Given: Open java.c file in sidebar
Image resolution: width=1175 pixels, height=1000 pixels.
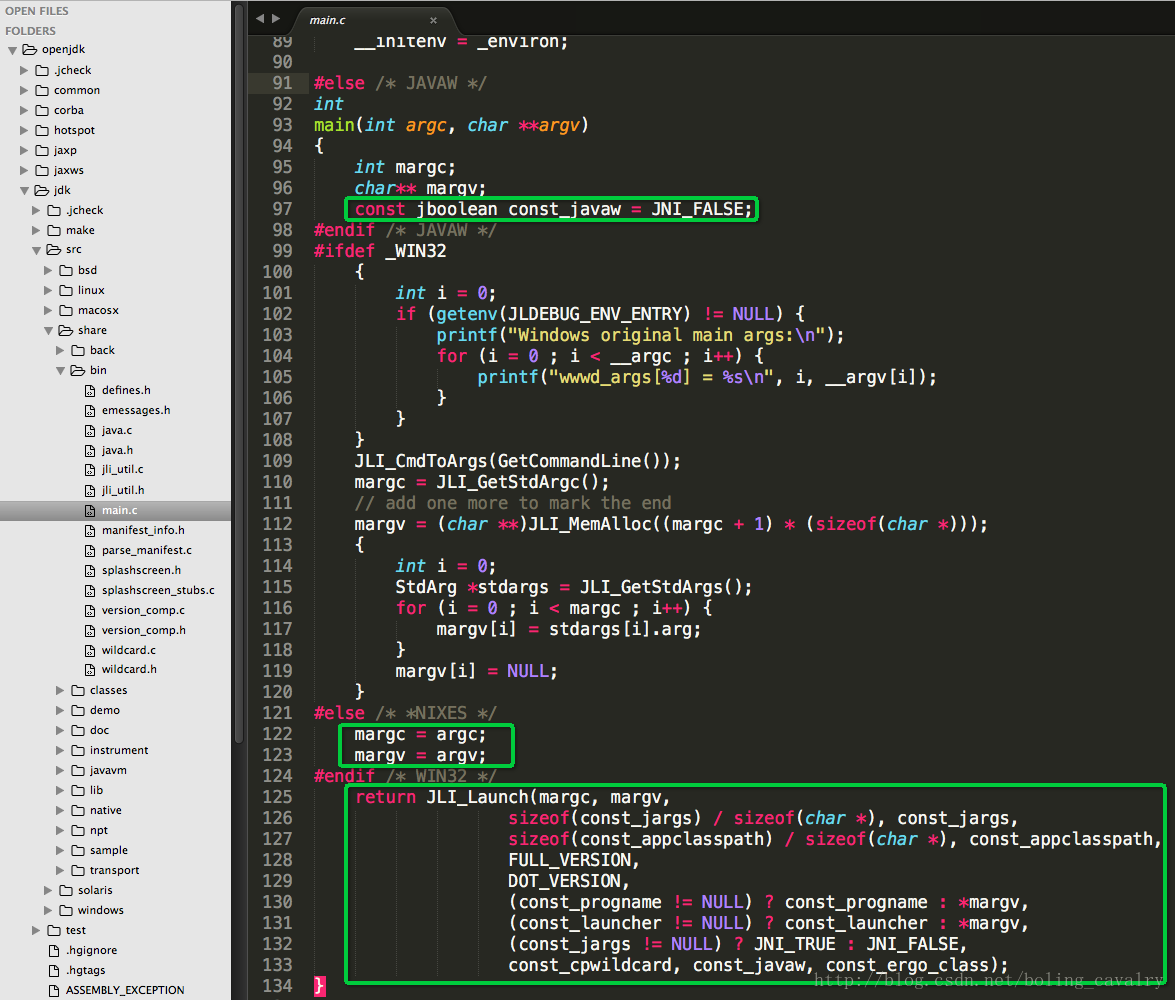Looking at the screenshot, I should click(x=116, y=430).
